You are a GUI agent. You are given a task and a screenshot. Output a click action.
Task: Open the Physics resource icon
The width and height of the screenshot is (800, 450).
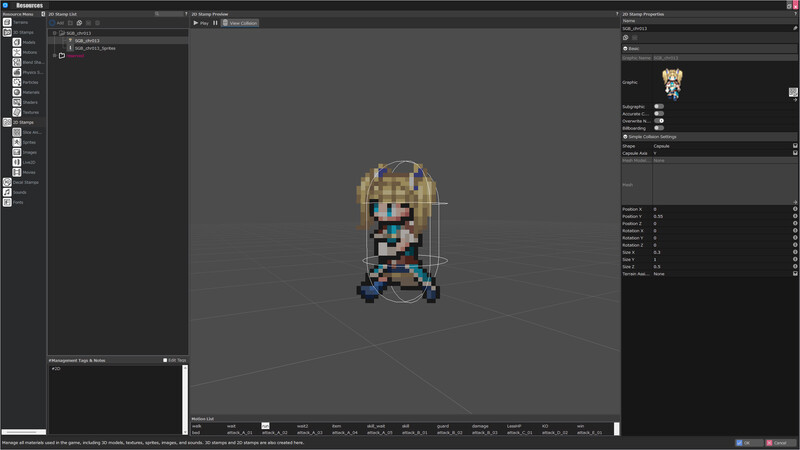coord(17,72)
